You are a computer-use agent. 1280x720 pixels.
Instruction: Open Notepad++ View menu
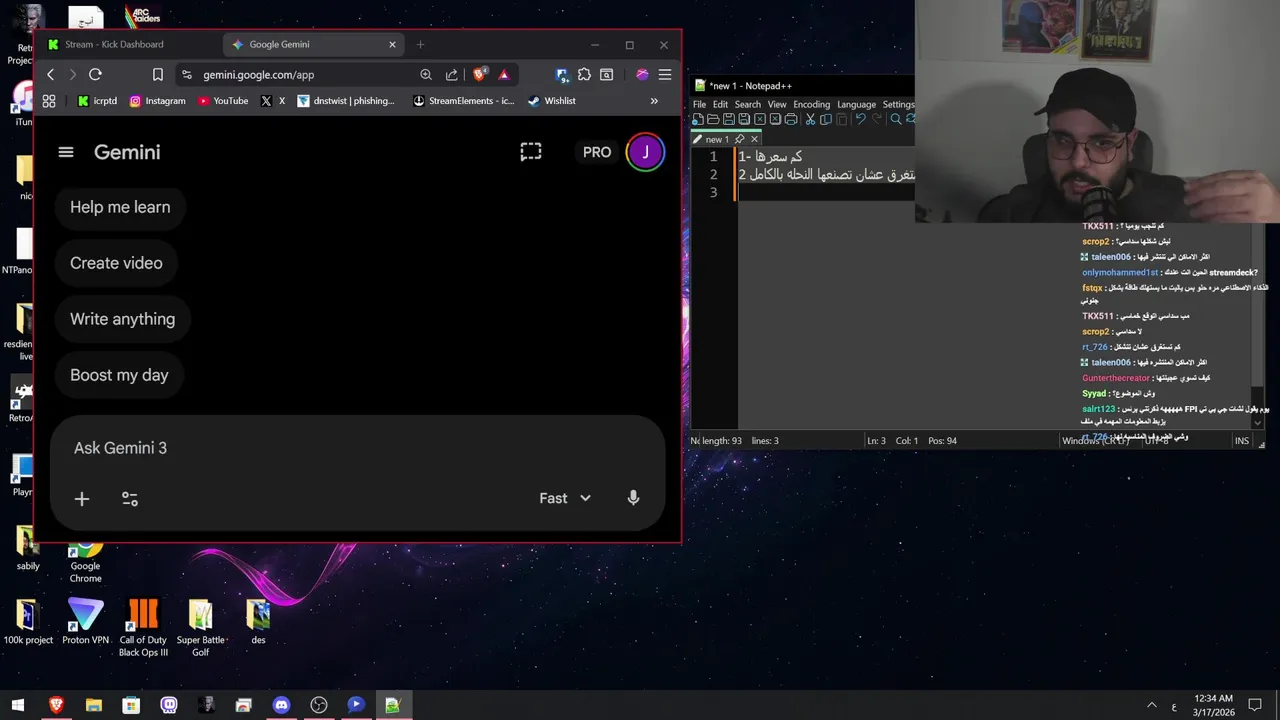pos(777,104)
